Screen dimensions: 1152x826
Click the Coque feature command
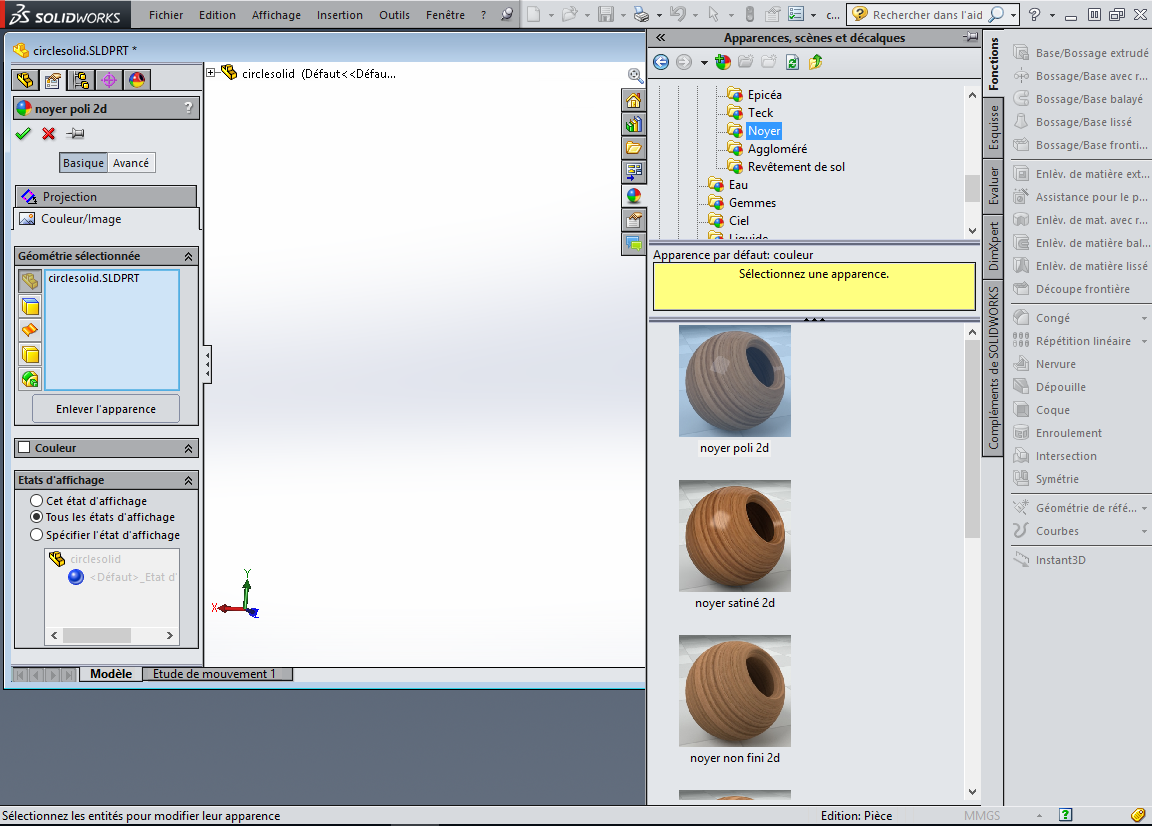(x=1042, y=410)
